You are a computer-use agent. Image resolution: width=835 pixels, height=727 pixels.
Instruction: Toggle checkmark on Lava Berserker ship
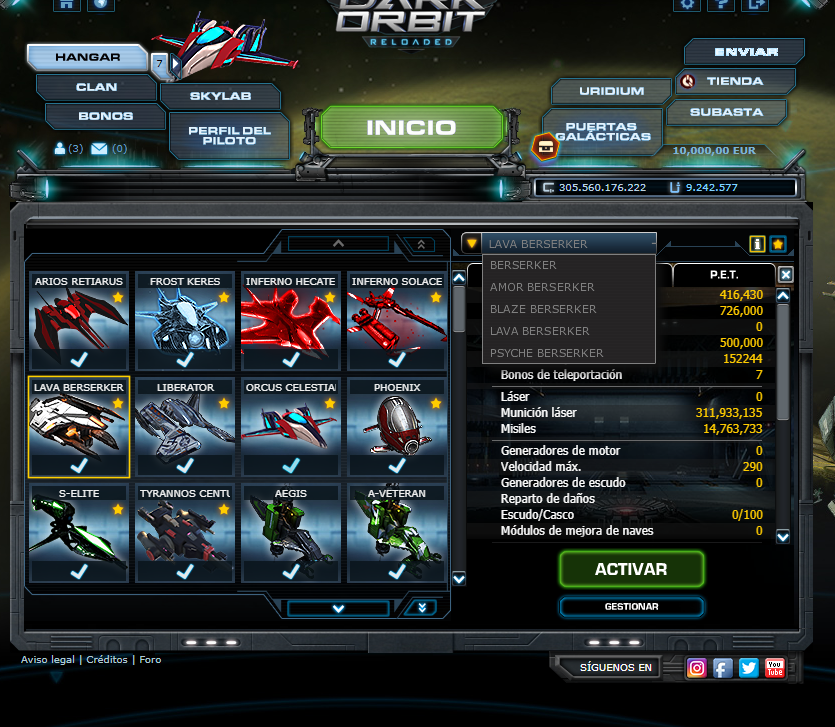tap(79, 466)
